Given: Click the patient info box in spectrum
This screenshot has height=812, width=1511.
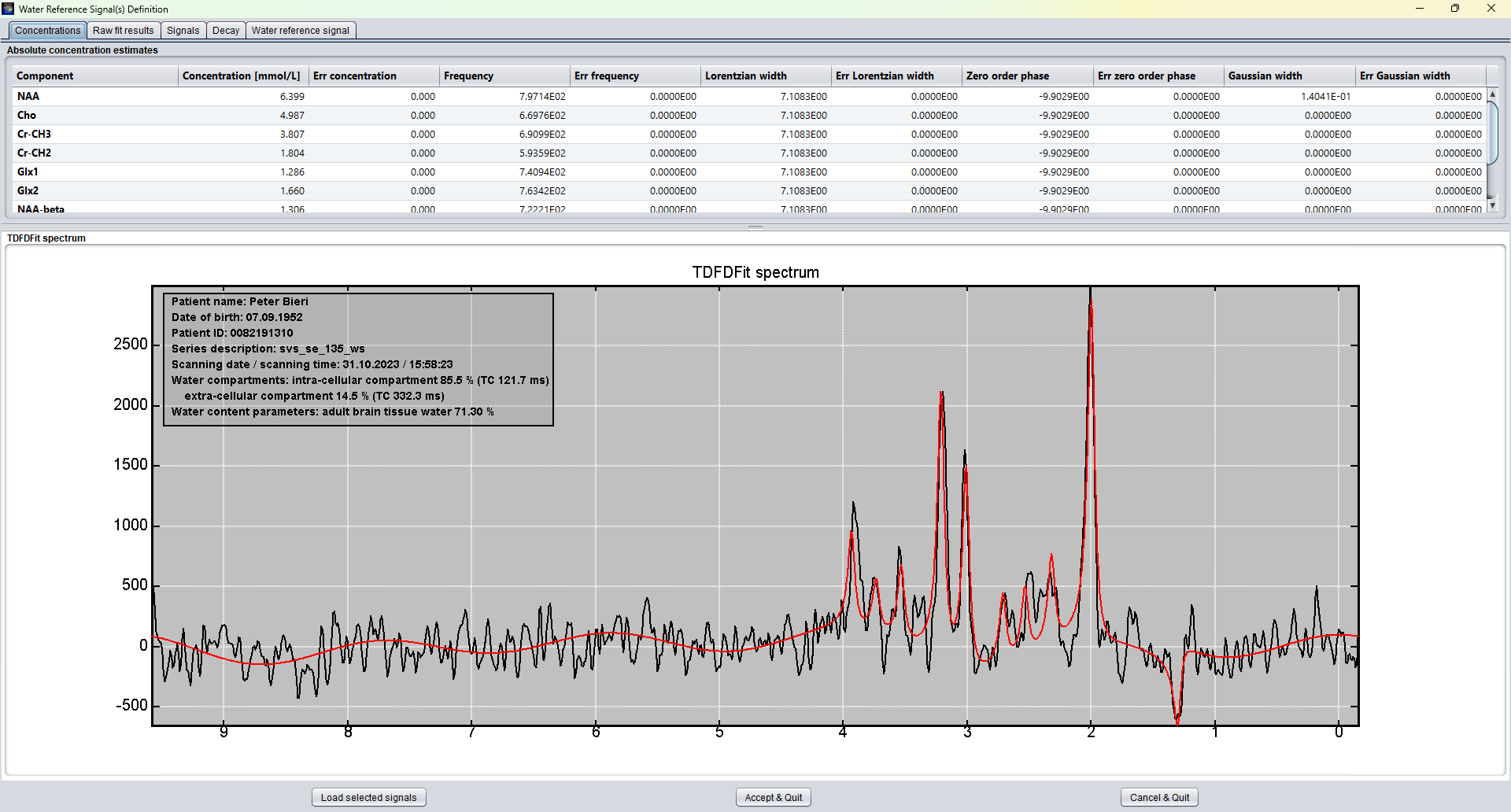Looking at the screenshot, I should tap(358, 360).
